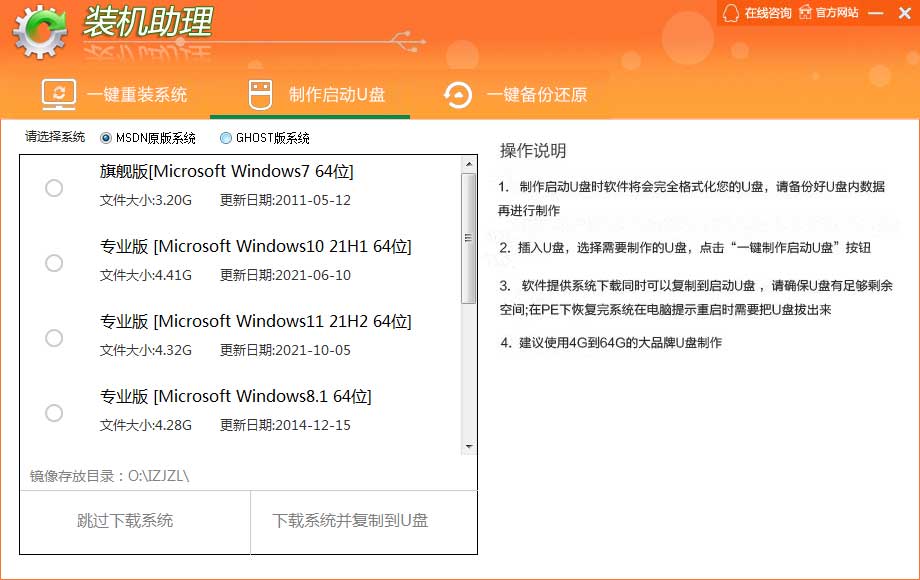Screen dimensions: 920x580
Task: Select the MSDN原版系统 radio option
Action: click(106, 138)
